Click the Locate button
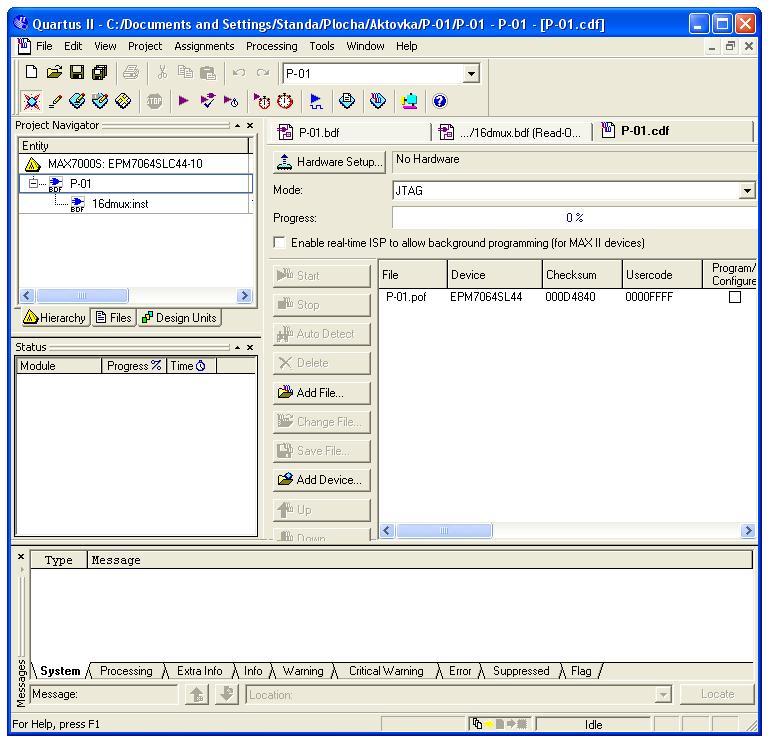This screenshot has width=770, height=745. coord(717,694)
